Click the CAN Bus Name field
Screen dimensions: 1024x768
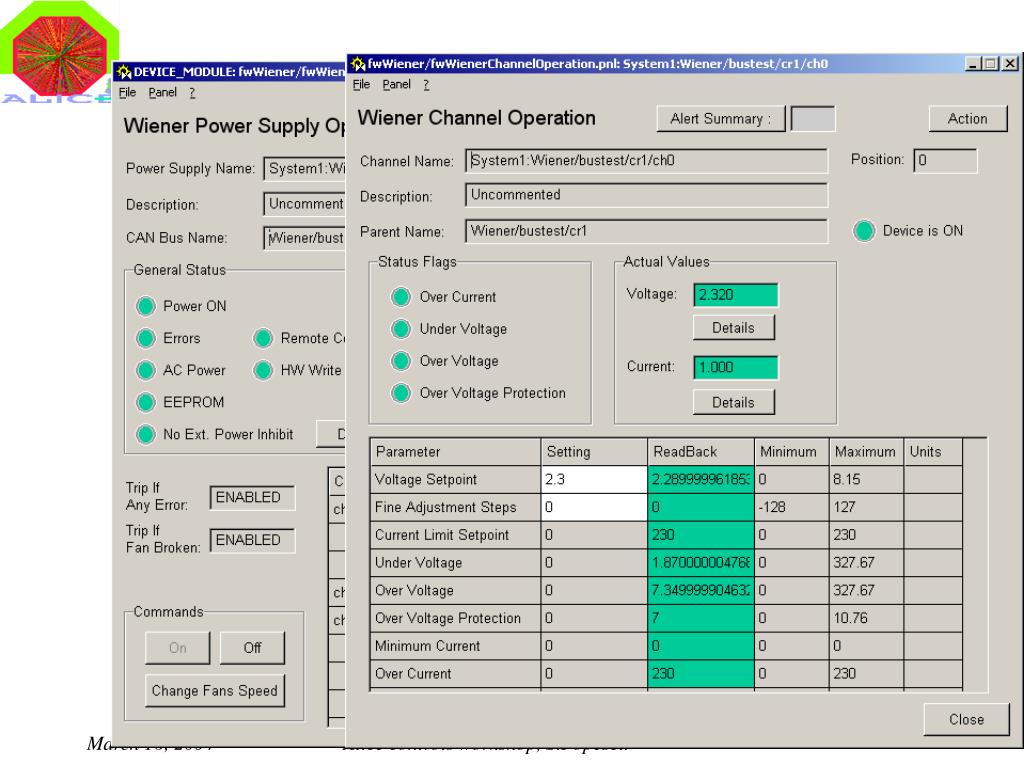pyautogui.click(x=304, y=238)
